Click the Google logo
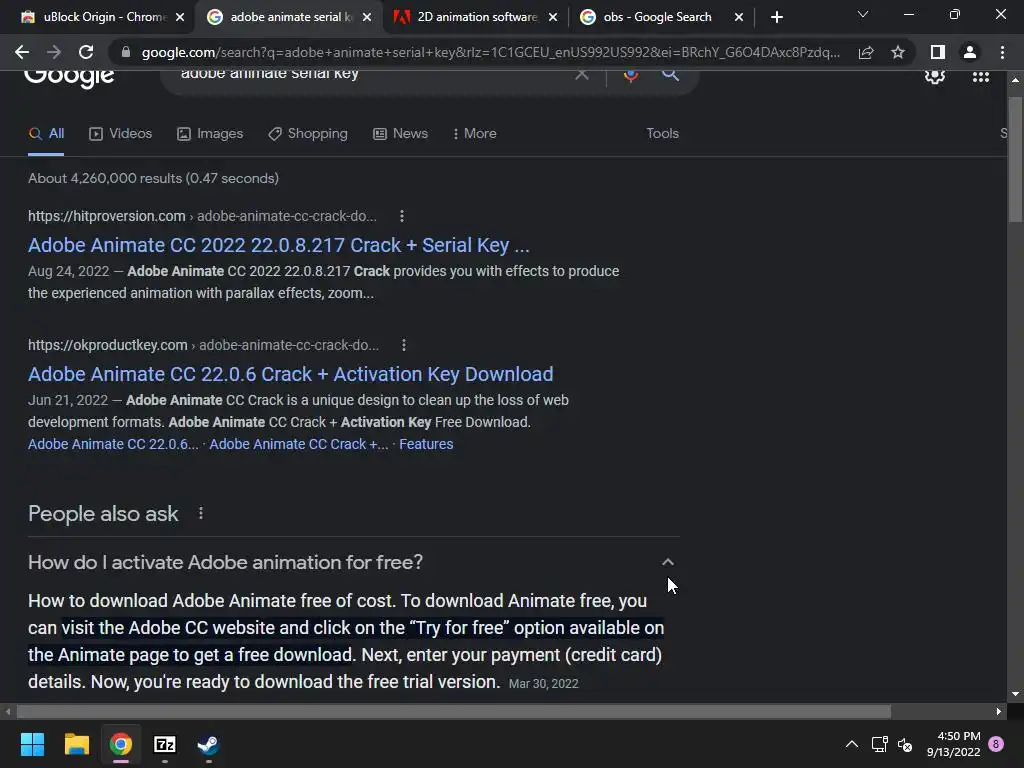Screen dimensions: 1024x768 coord(69,77)
